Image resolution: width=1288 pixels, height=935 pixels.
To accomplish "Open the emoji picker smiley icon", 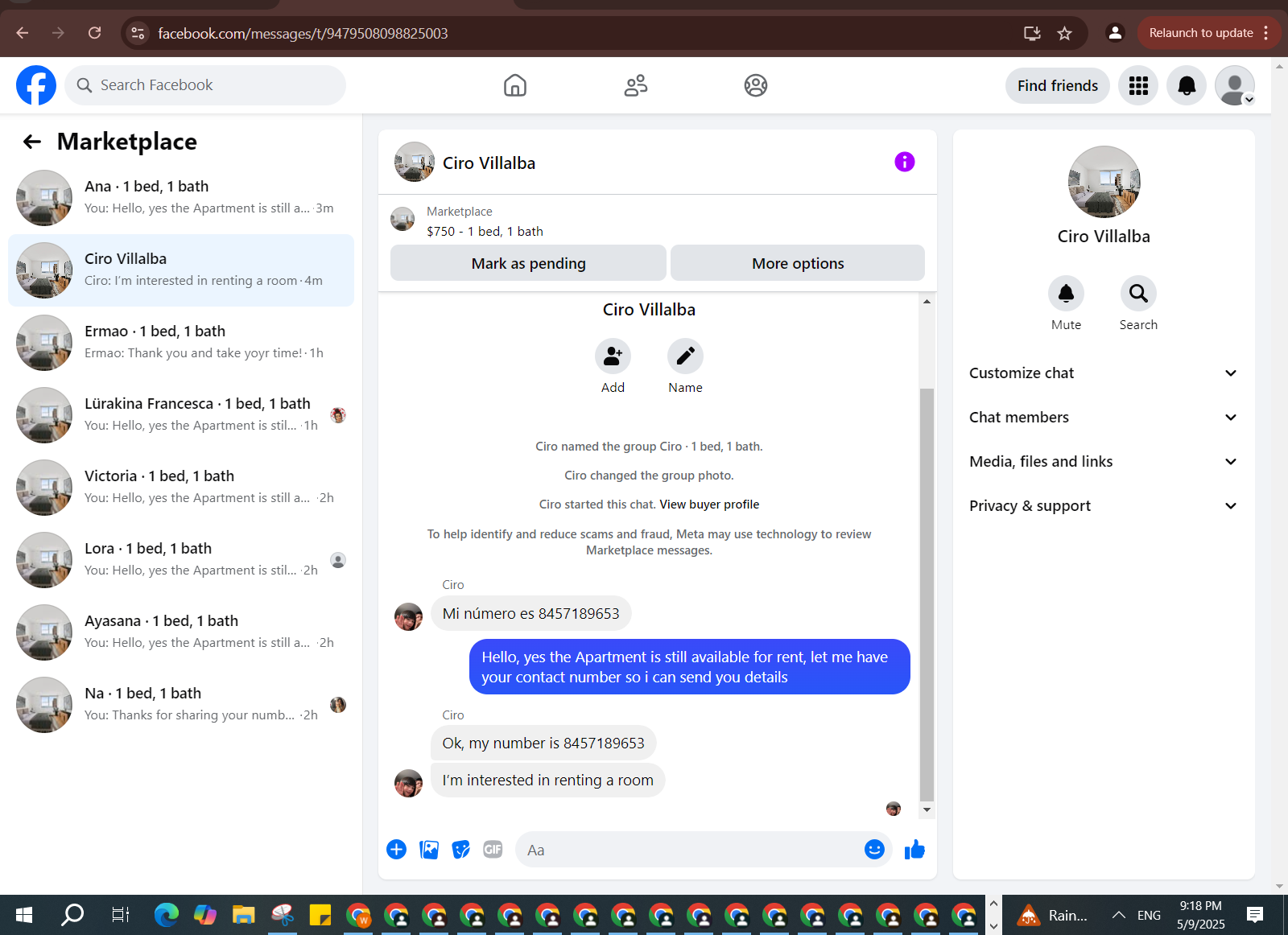I will click(x=874, y=849).
